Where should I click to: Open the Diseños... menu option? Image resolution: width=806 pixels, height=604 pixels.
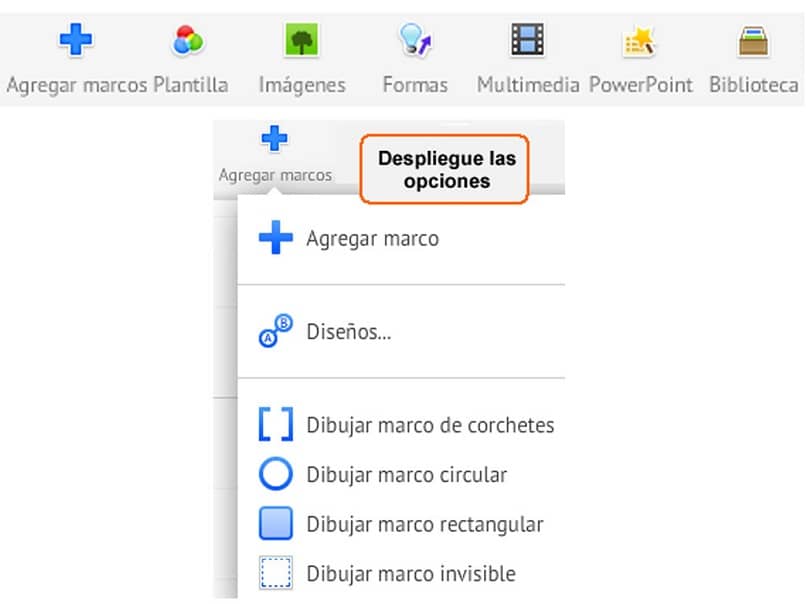tap(348, 332)
